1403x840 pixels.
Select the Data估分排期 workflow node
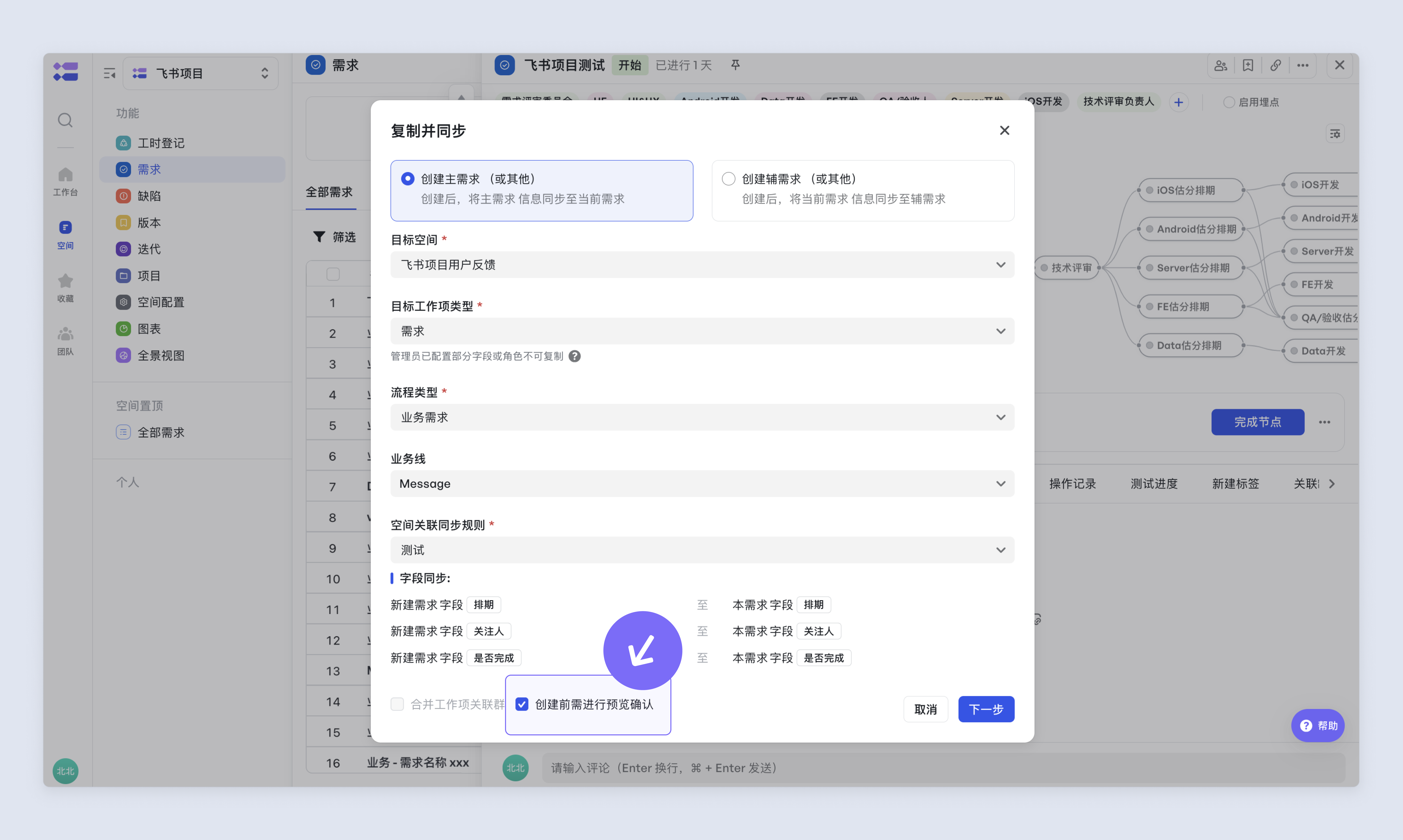1191,345
